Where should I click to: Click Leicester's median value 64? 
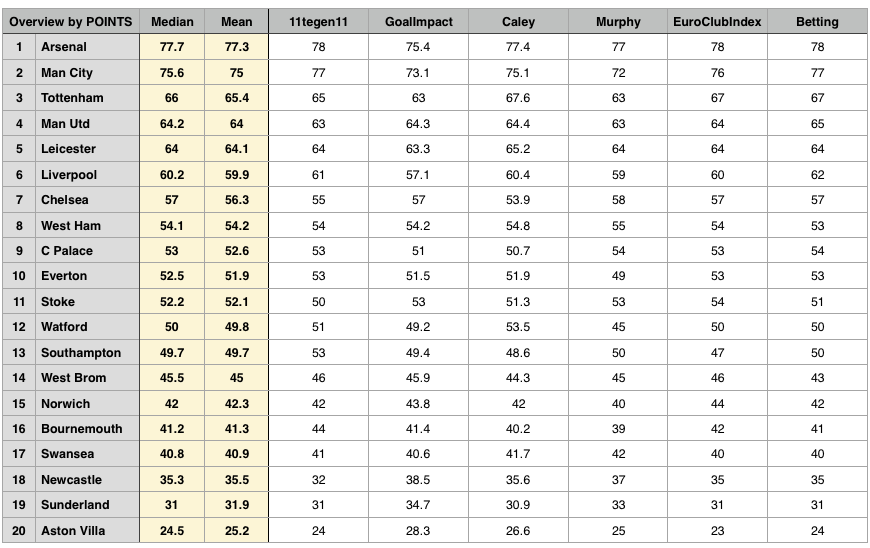click(x=172, y=149)
